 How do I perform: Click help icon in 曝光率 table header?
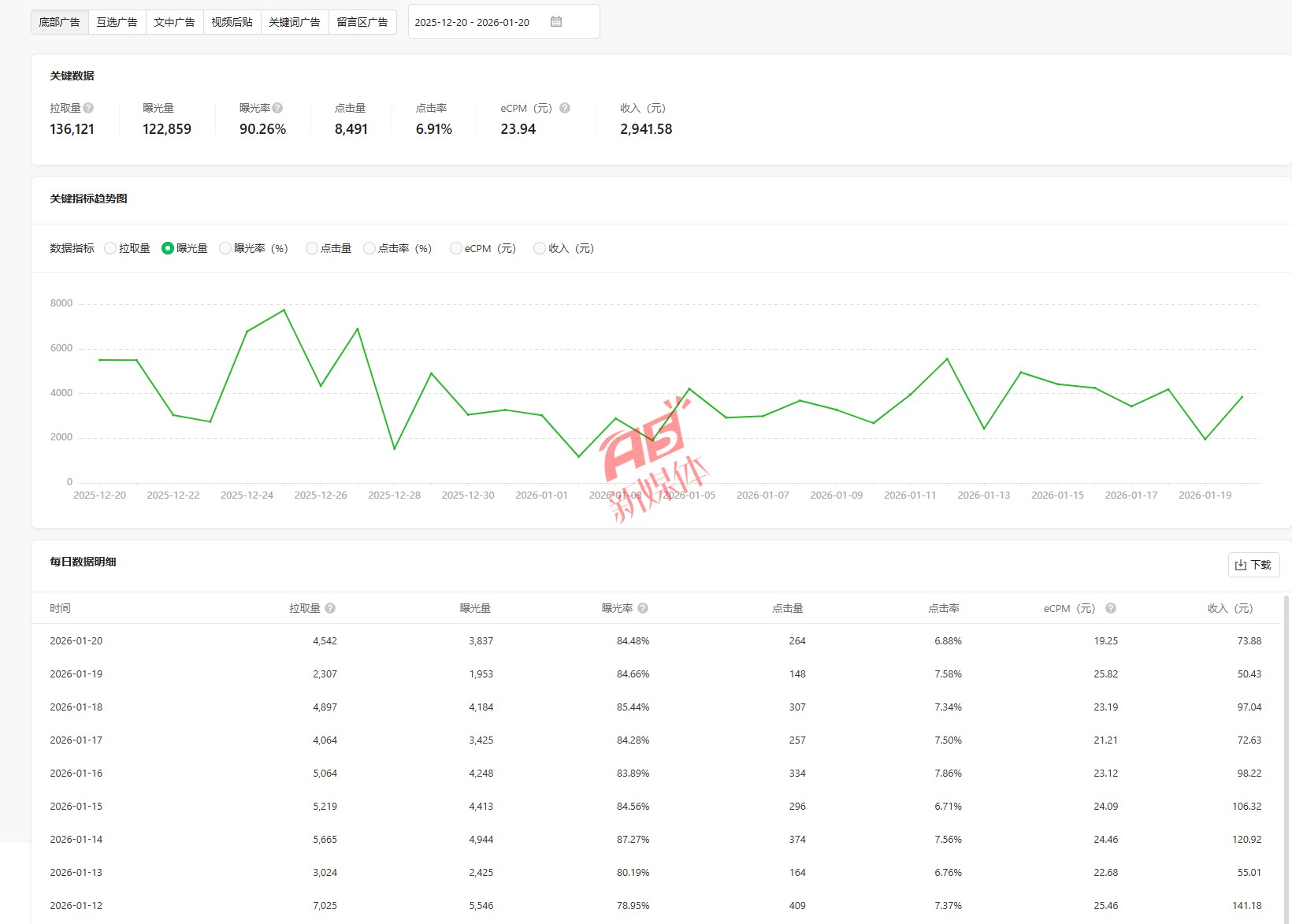[x=643, y=608]
